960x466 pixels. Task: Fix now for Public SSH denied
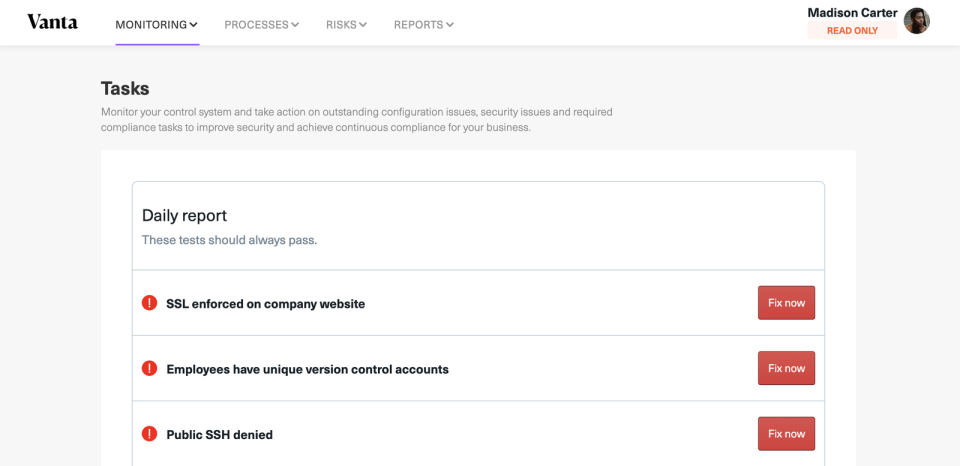click(x=786, y=434)
